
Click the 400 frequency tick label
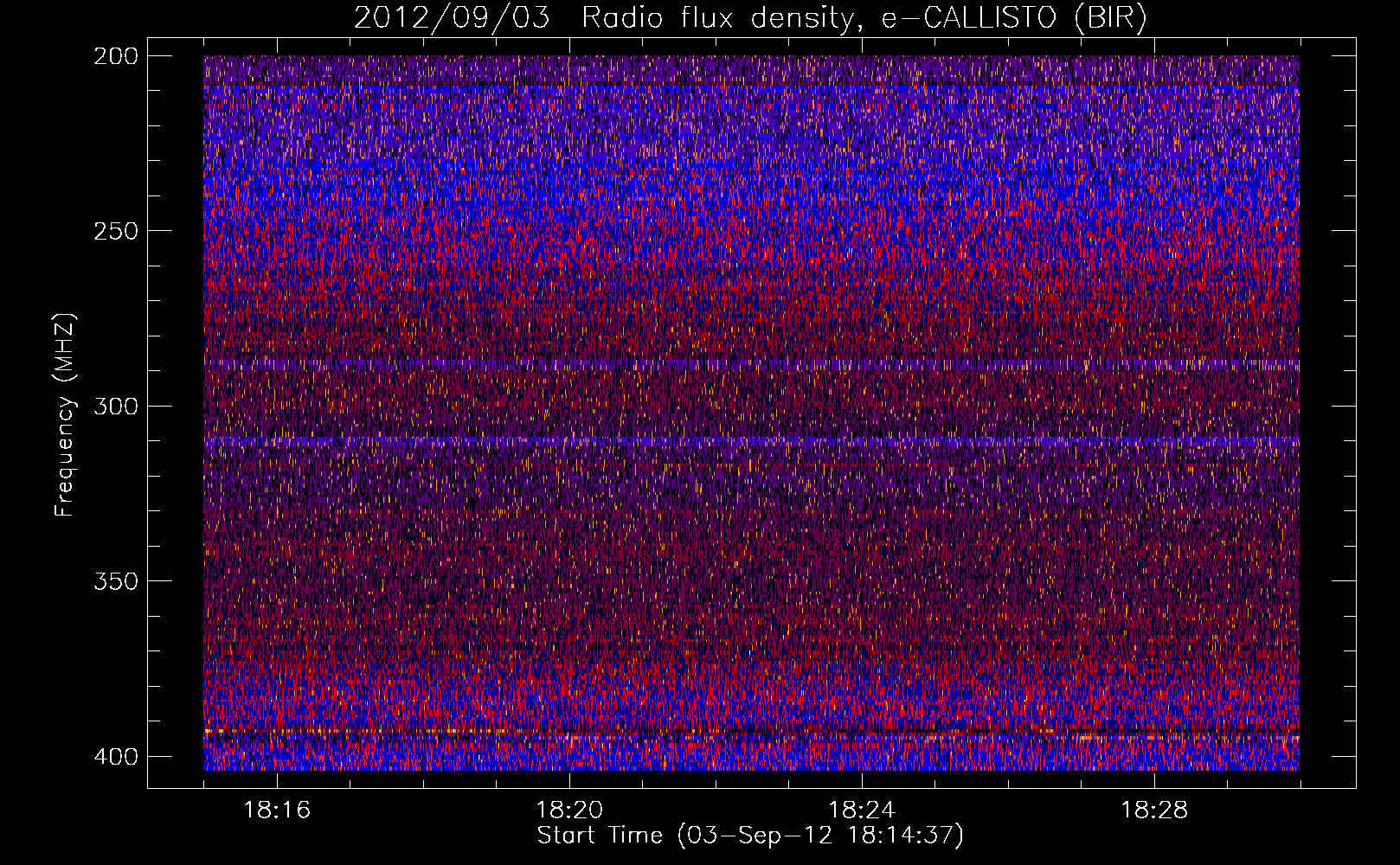click(115, 756)
